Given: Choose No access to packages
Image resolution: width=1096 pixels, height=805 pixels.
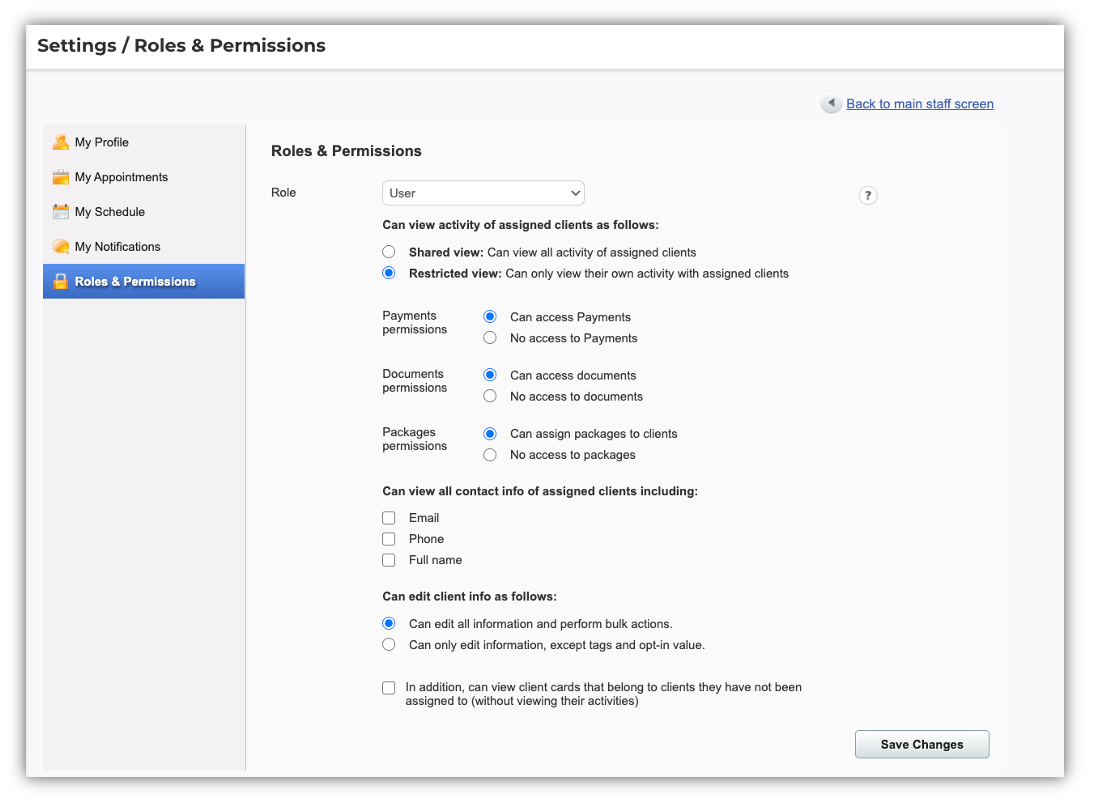Looking at the screenshot, I should [x=489, y=455].
